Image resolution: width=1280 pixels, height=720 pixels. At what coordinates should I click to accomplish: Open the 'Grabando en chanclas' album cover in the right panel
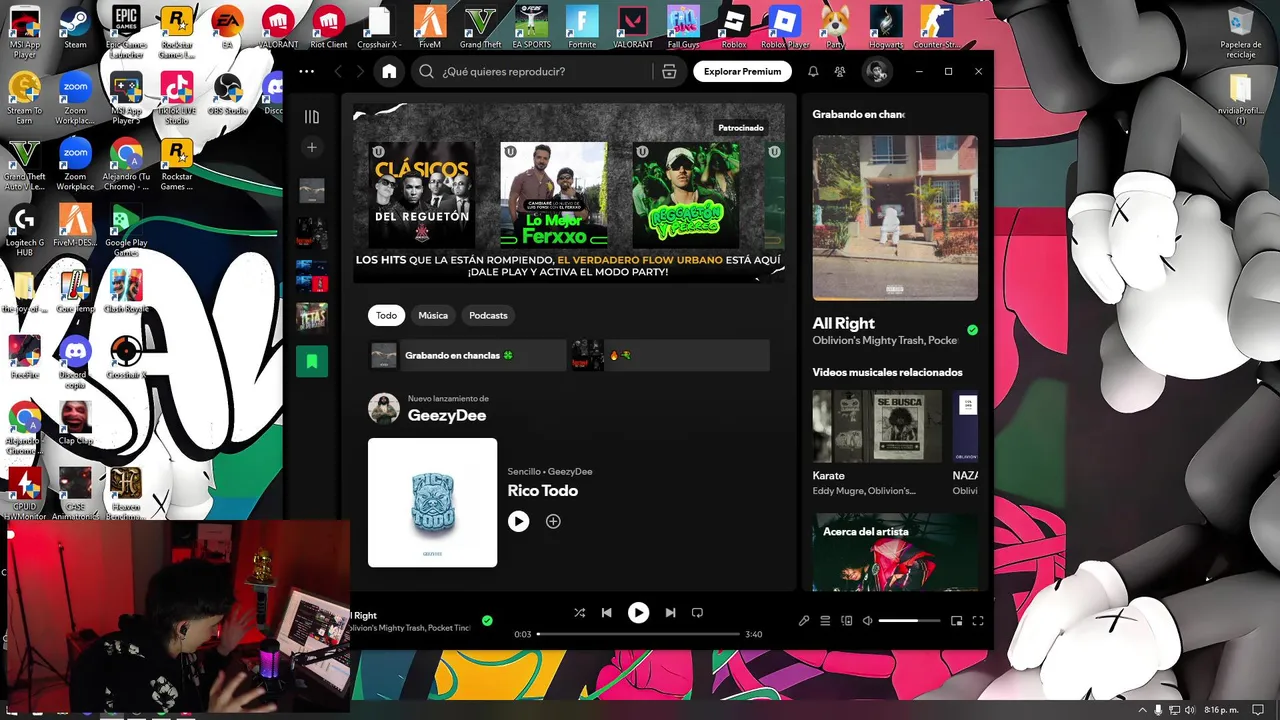click(x=895, y=217)
